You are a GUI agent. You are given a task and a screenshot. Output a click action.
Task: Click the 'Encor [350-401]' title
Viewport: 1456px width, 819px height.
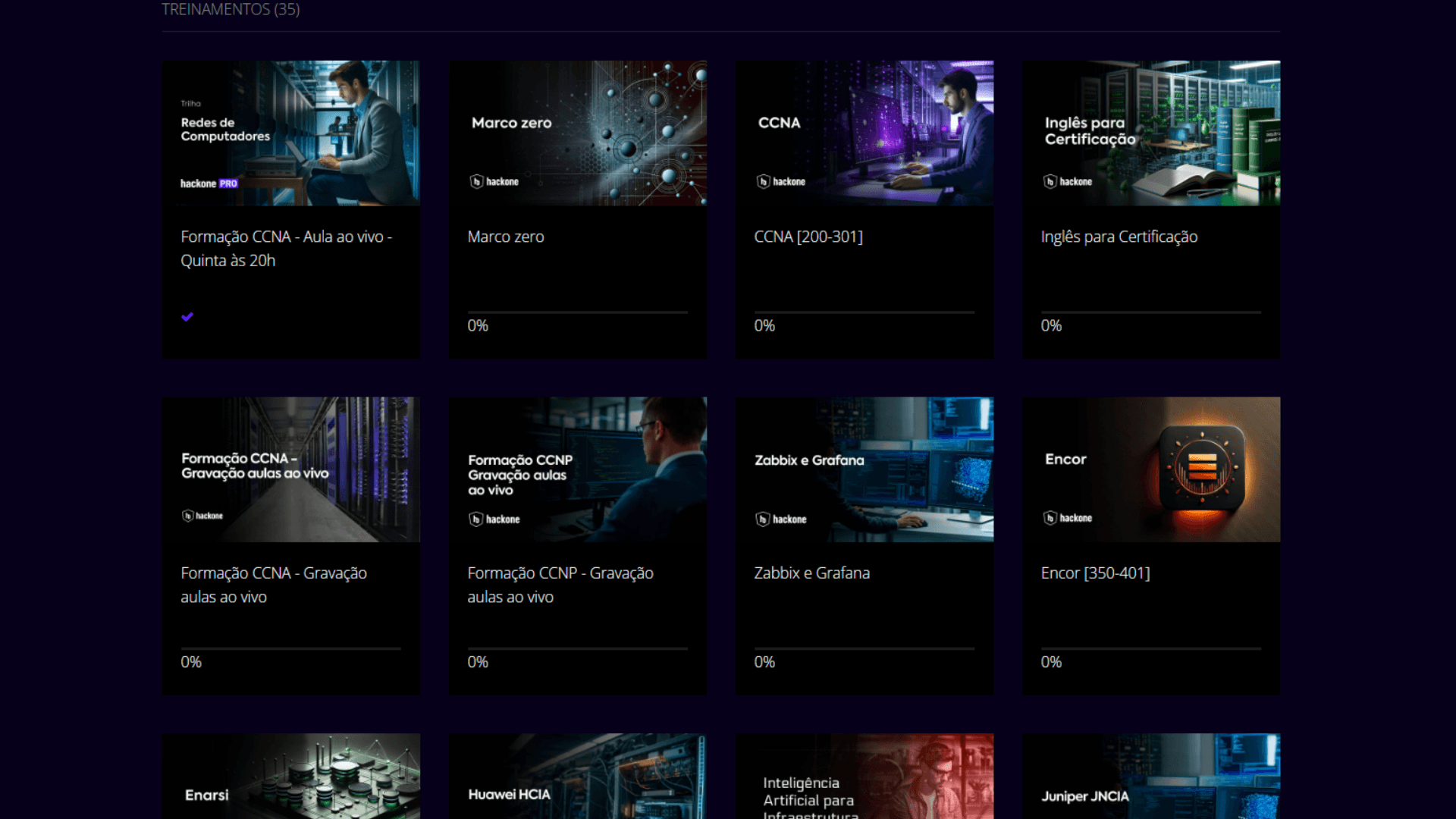tap(1095, 573)
